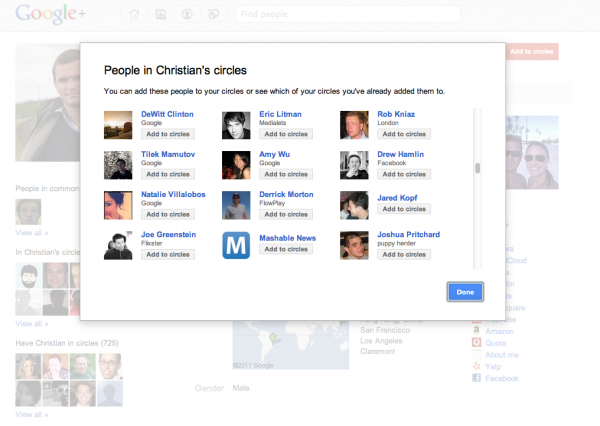Open the Google+ home stream icon

click(134, 14)
